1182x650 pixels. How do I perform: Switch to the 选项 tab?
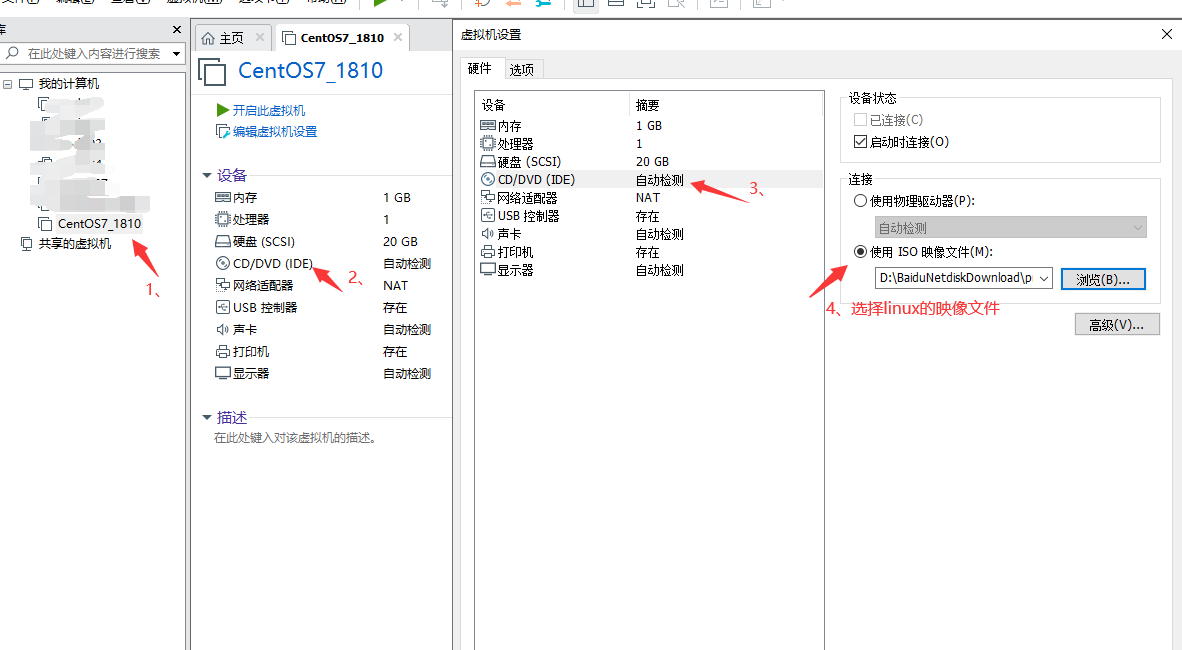pos(522,69)
